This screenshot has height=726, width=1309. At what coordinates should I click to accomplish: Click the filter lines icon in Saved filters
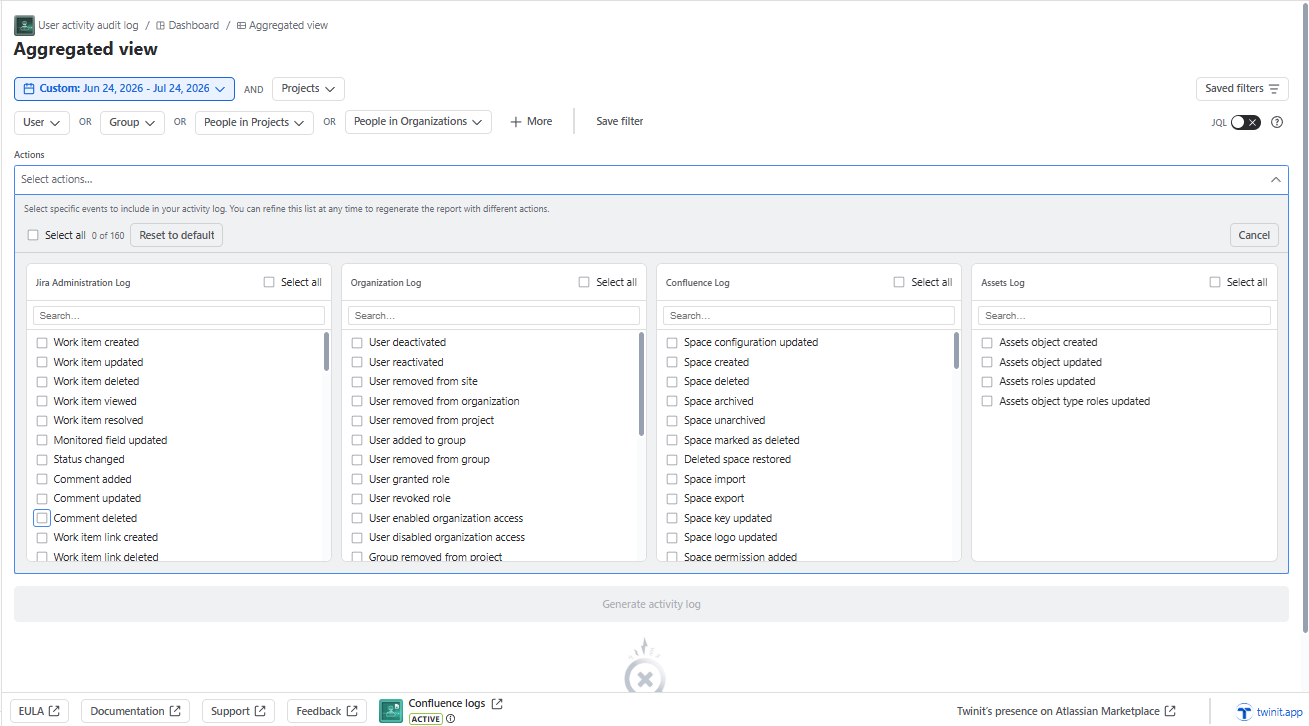pyautogui.click(x=1274, y=89)
